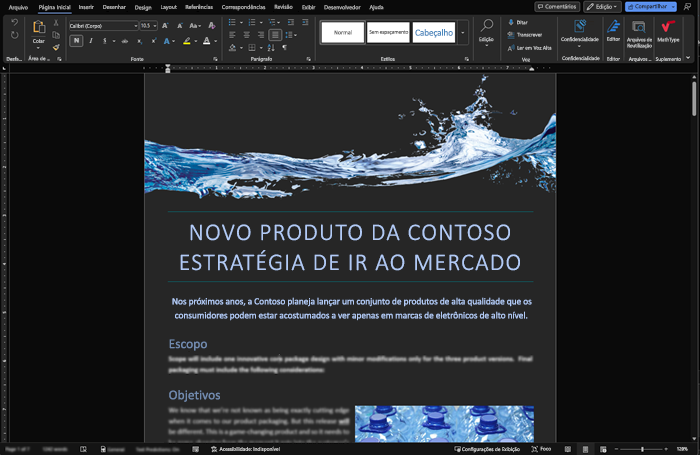Toggle italic formatting

[x=91, y=41]
